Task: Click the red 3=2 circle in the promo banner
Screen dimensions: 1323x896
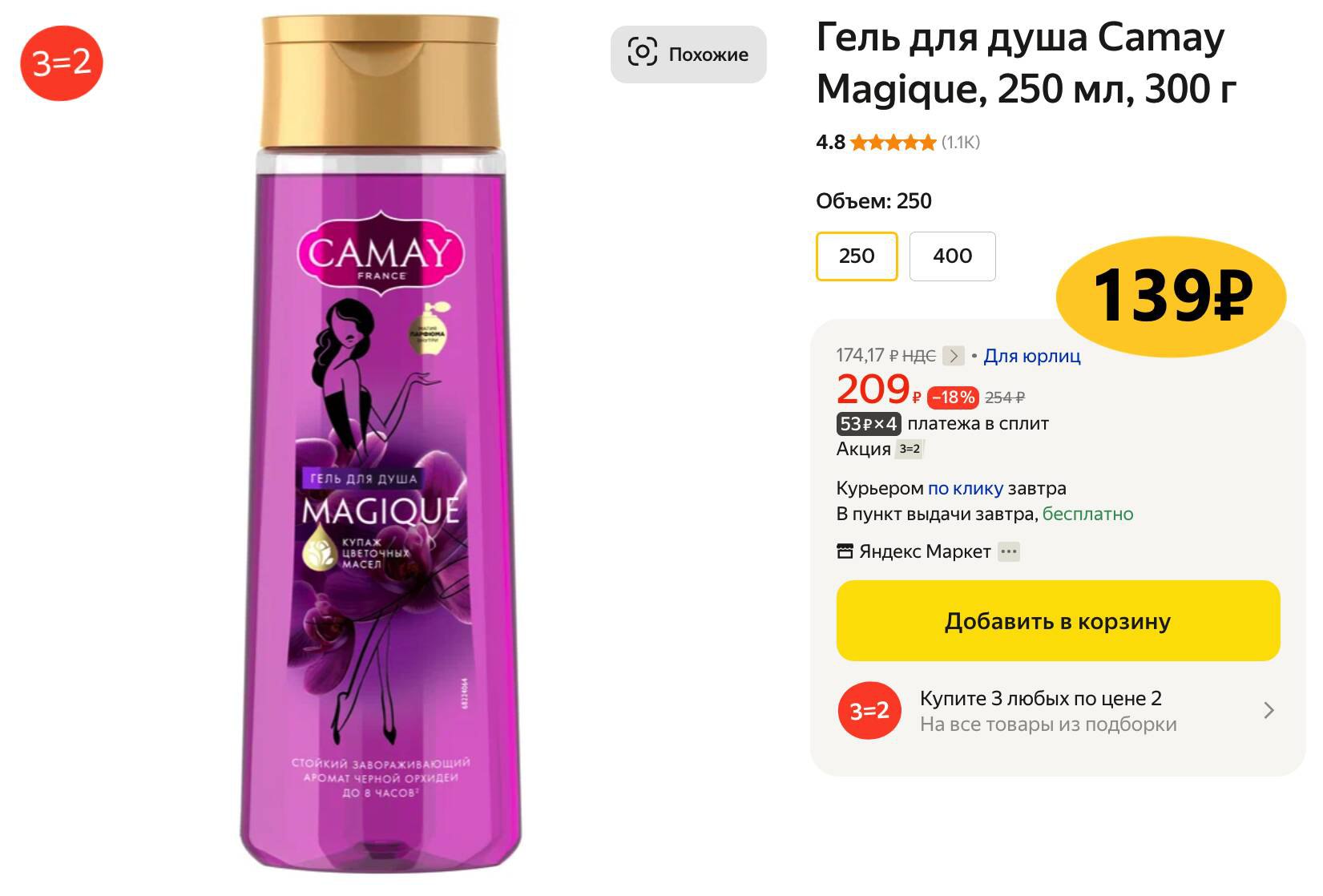Action: [869, 711]
